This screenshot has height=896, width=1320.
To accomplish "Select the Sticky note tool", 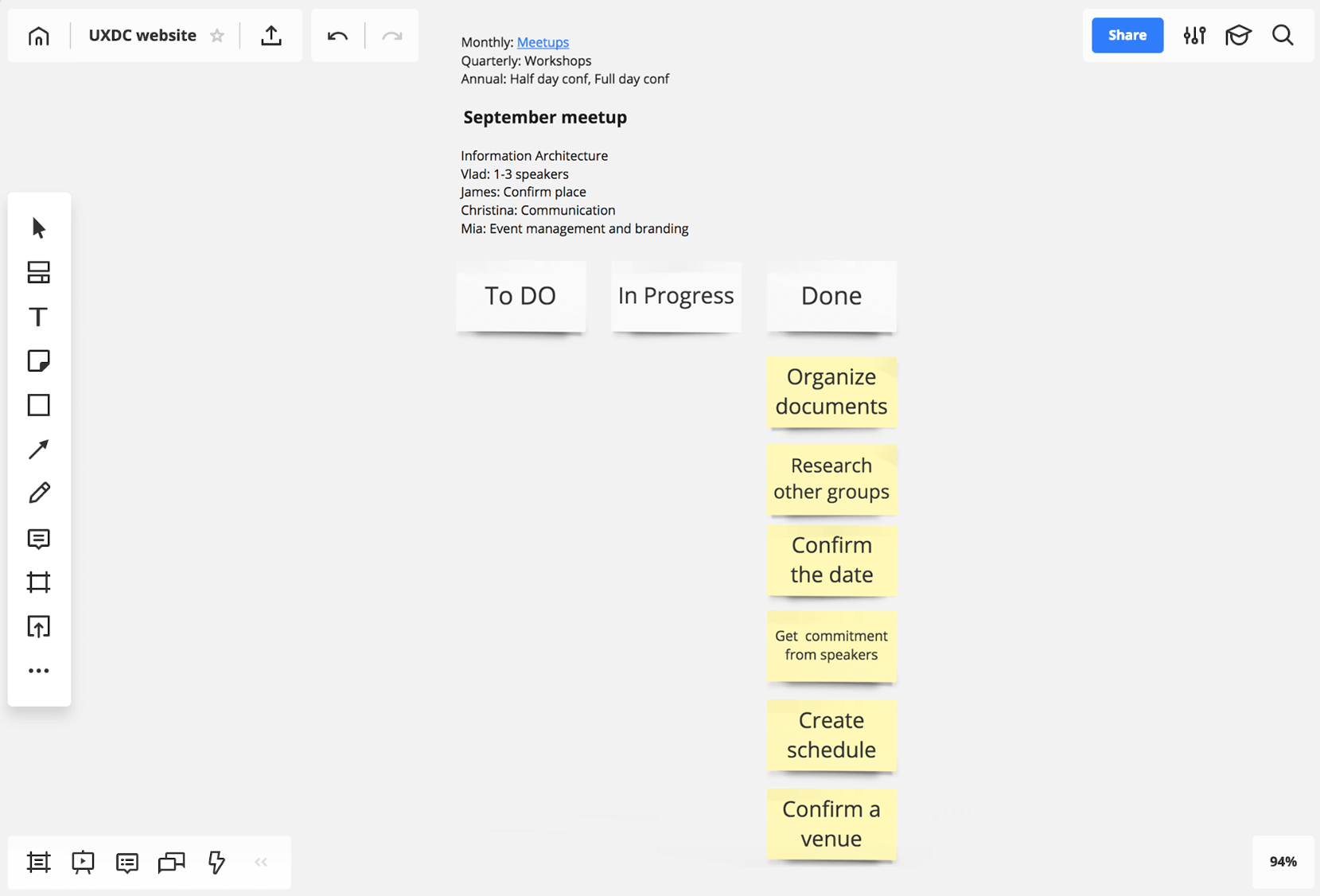I will (38, 360).
